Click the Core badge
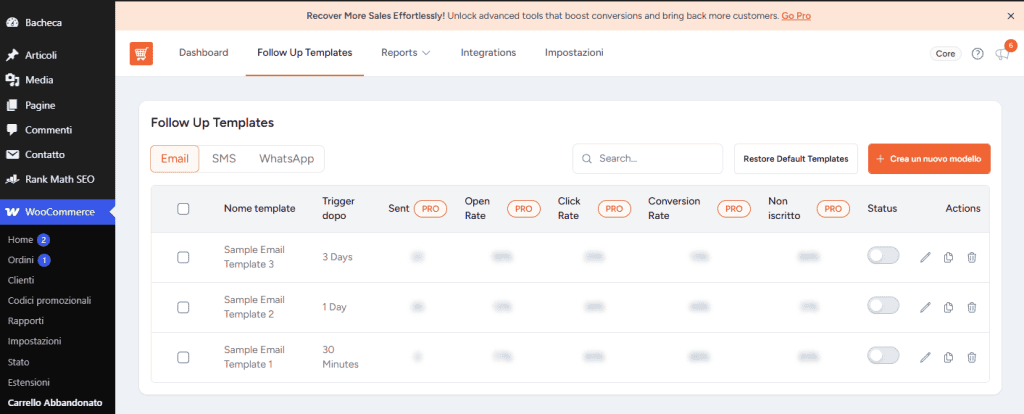1024x414 pixels. pos(946,54)
